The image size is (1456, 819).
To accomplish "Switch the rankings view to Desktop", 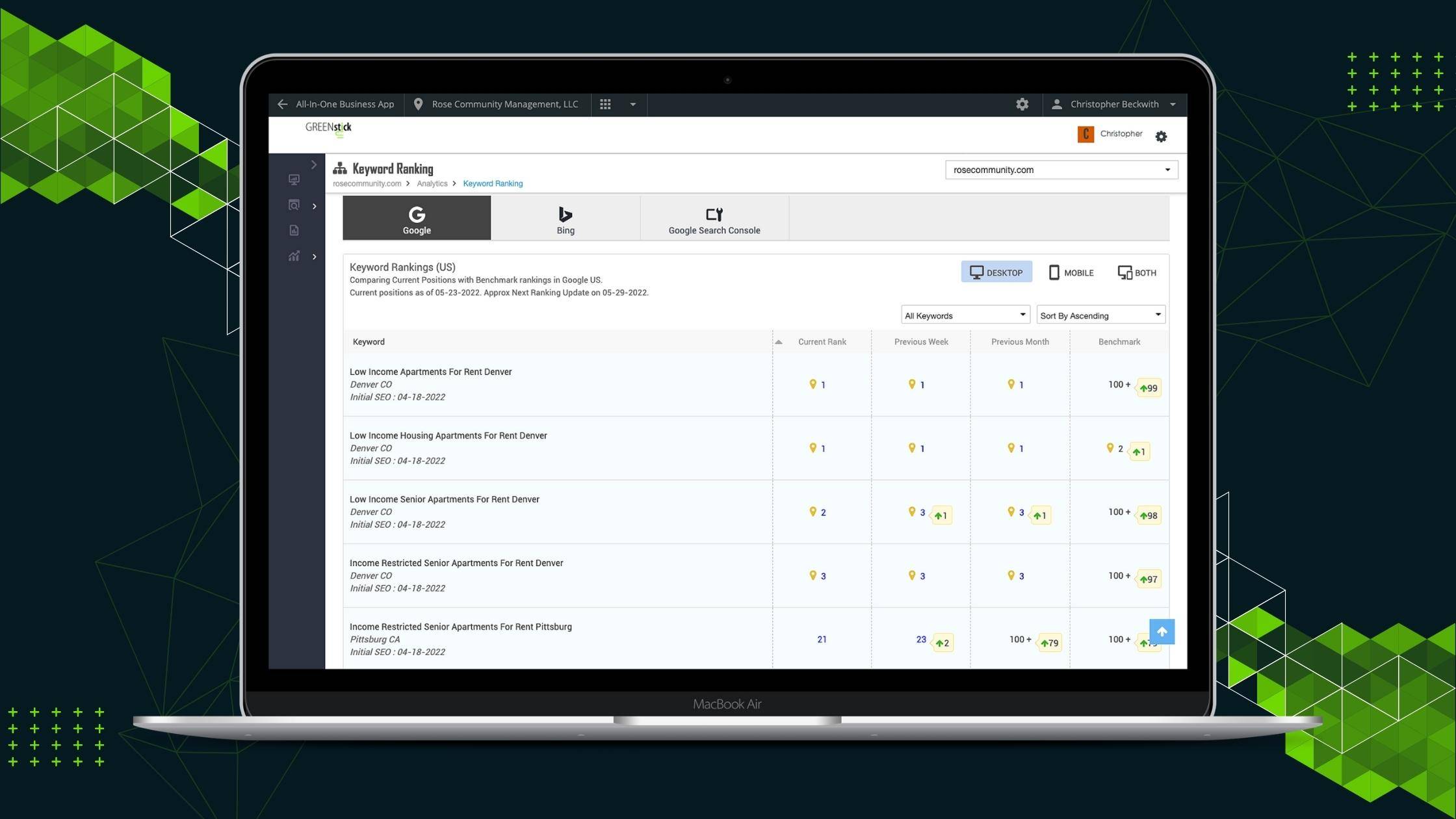I will (996, 272).
